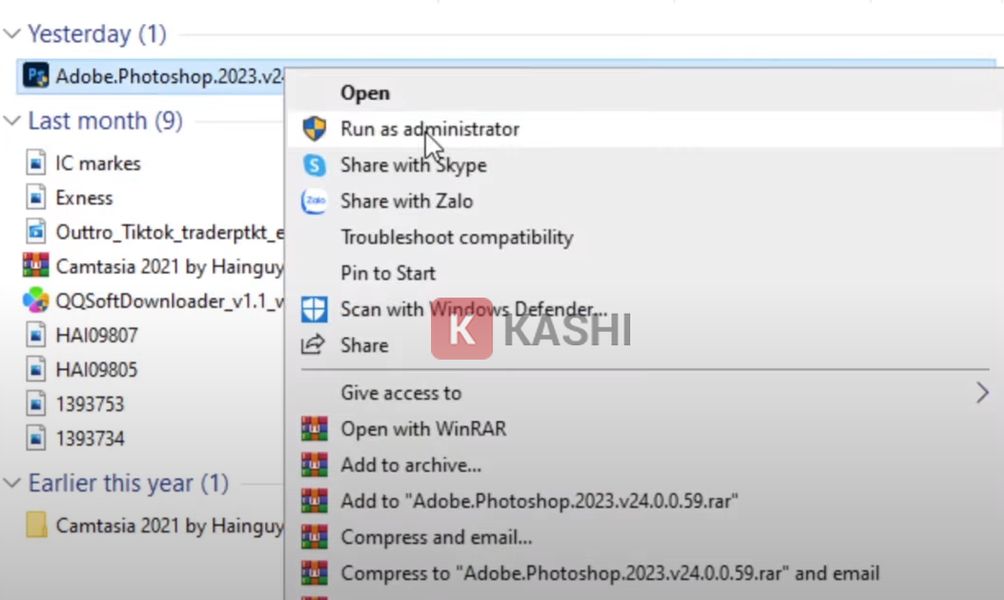This screenshot has height=600, width=1004.
Task: Collapse the Yesterday group
Action: [12, 34]
